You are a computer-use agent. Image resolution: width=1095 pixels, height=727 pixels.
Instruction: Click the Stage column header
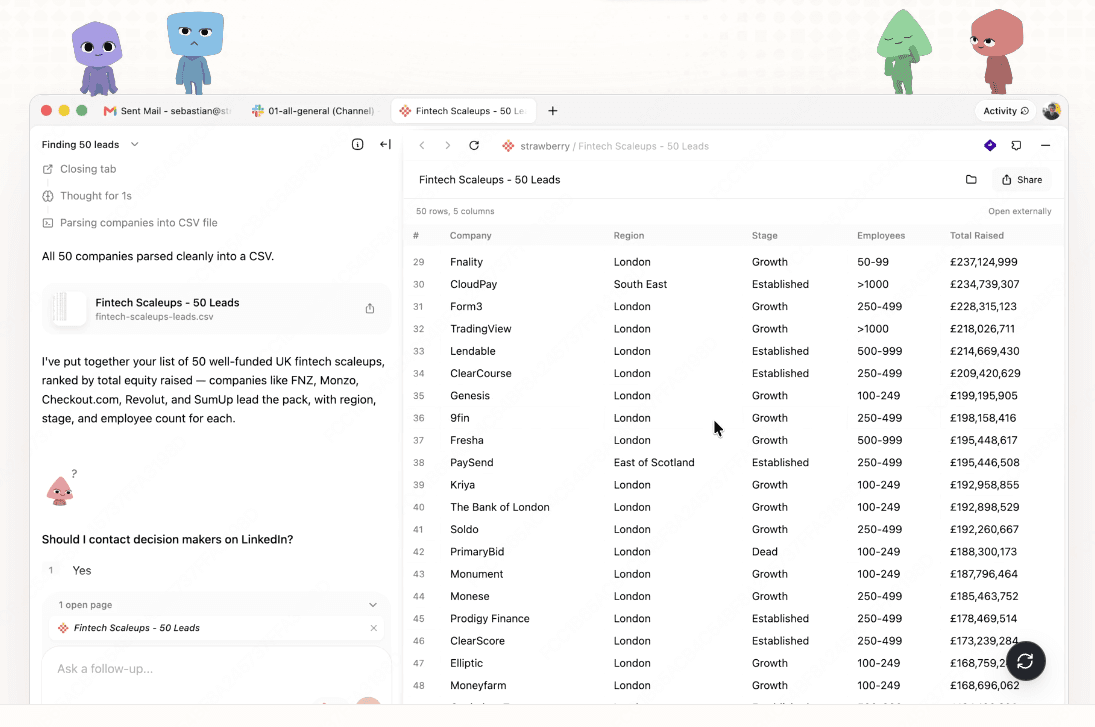(x=765, y=235)
